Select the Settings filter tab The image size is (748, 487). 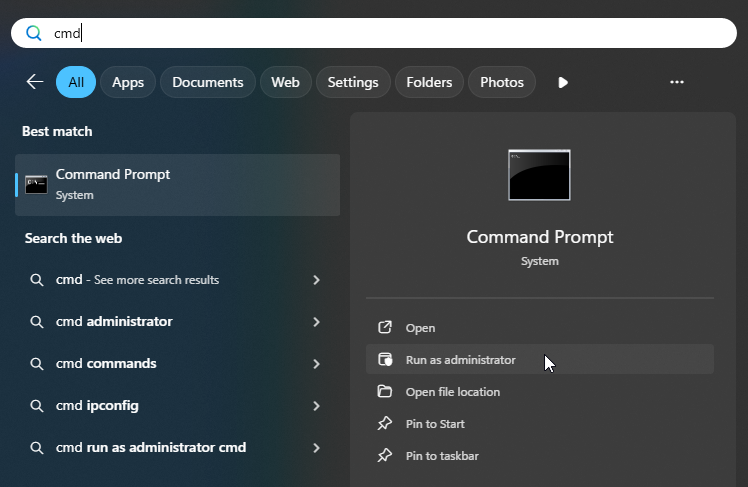(x=353, y=82)
